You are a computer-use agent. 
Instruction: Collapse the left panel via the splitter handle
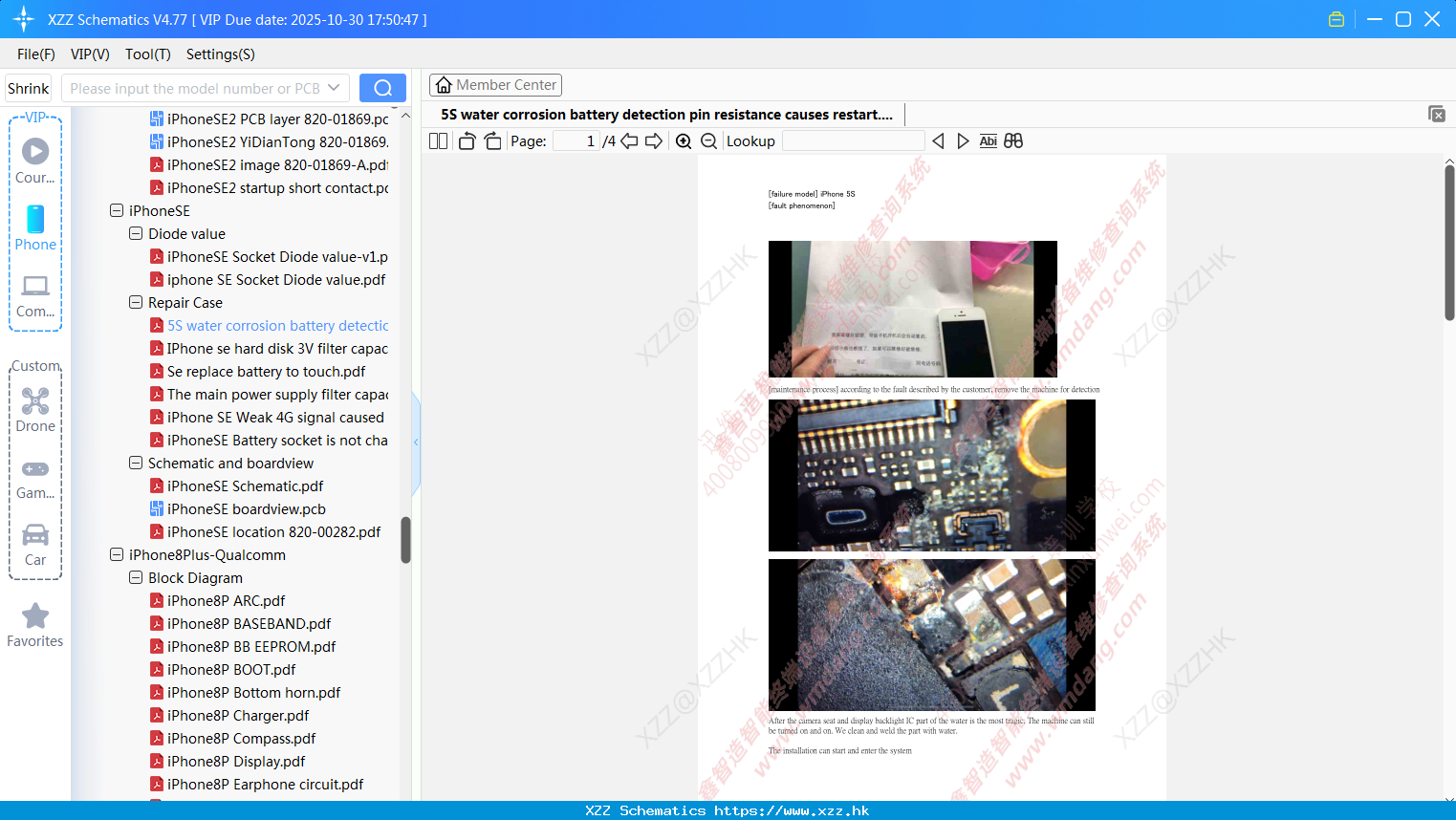416,442
